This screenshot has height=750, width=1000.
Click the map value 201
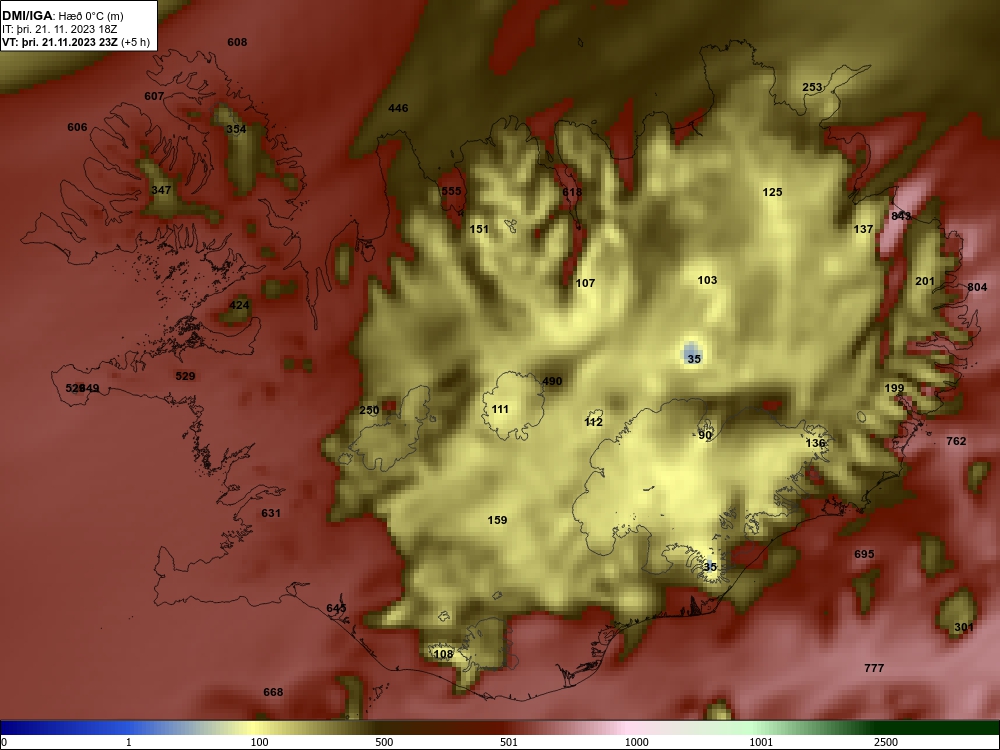[925, 281]
